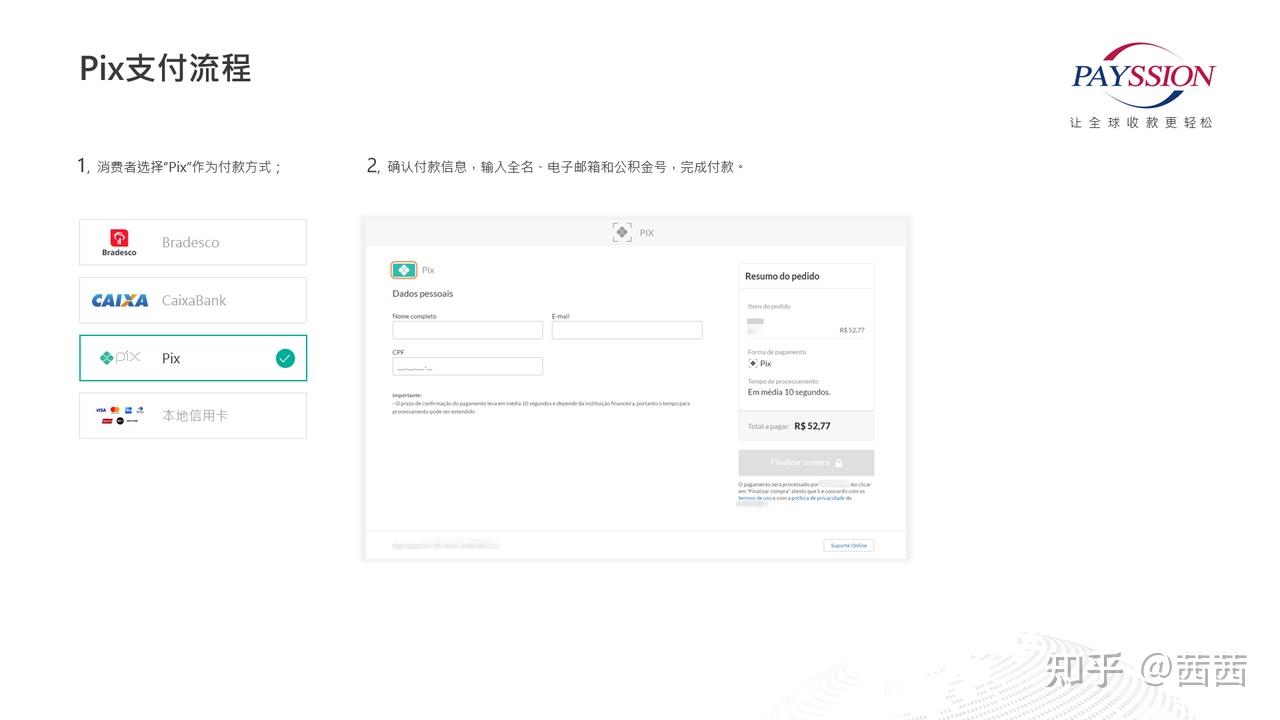Click the Itens do pedido label
This screenshot has width=1280, height=720.
[769, 306]
